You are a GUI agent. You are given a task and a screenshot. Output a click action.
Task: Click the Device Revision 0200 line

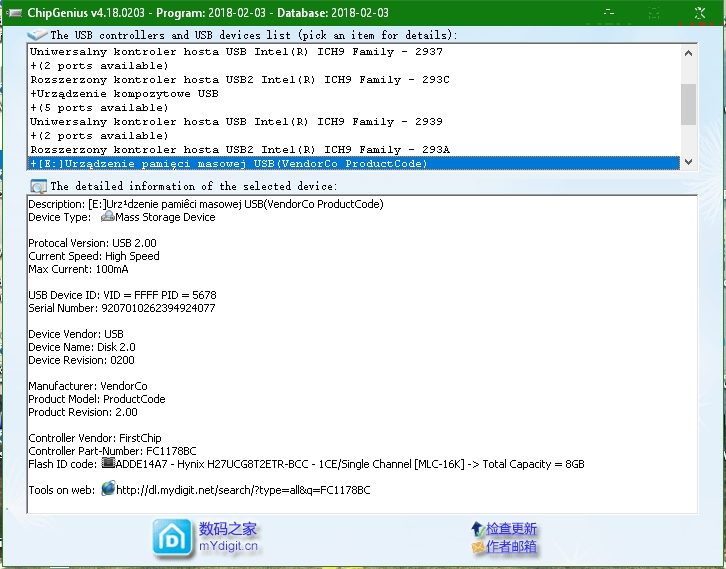(x=81, y=360)
